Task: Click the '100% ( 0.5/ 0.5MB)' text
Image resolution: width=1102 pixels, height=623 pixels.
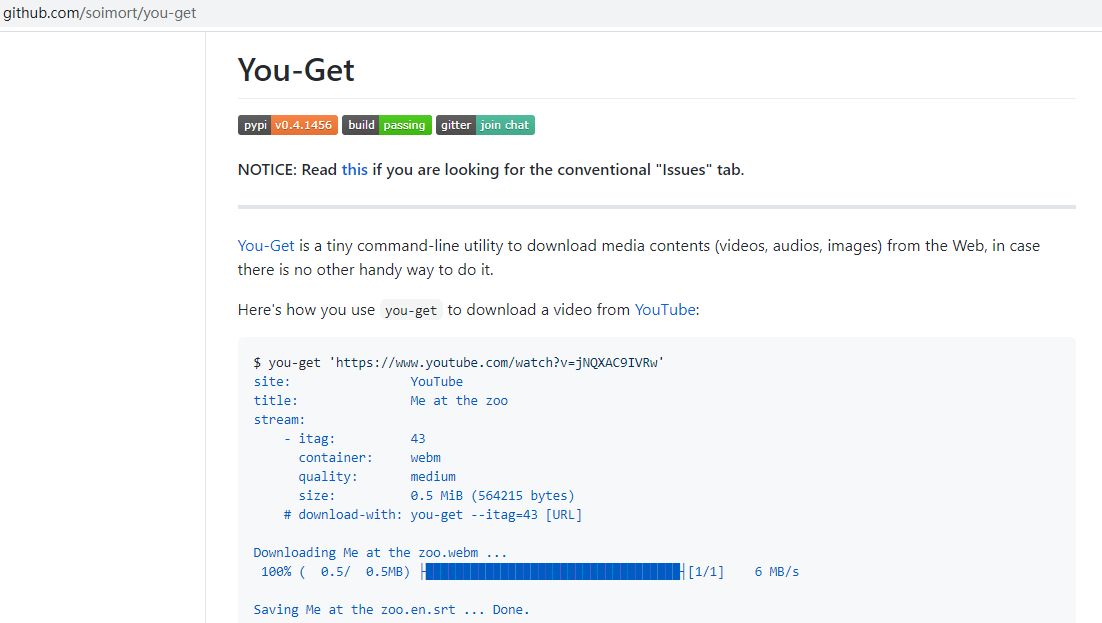Action: point(335,572)
